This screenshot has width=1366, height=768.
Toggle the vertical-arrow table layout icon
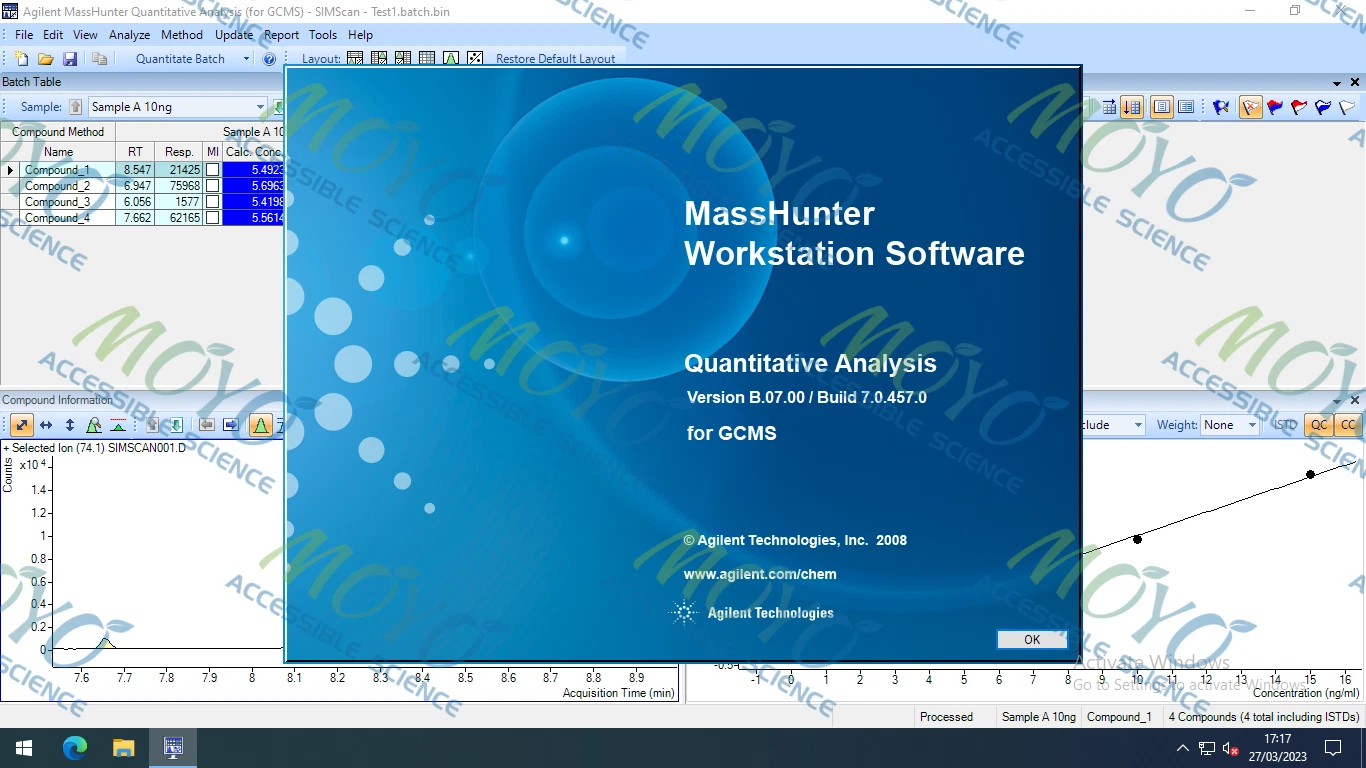point(1132,107)
